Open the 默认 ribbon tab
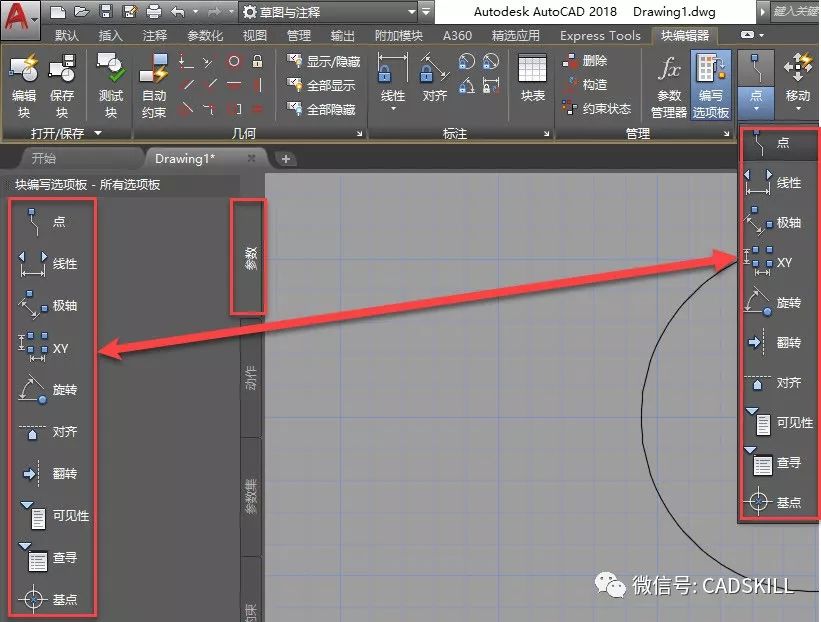Viewport: 821px width, 622px height. (x=66, y=36)
